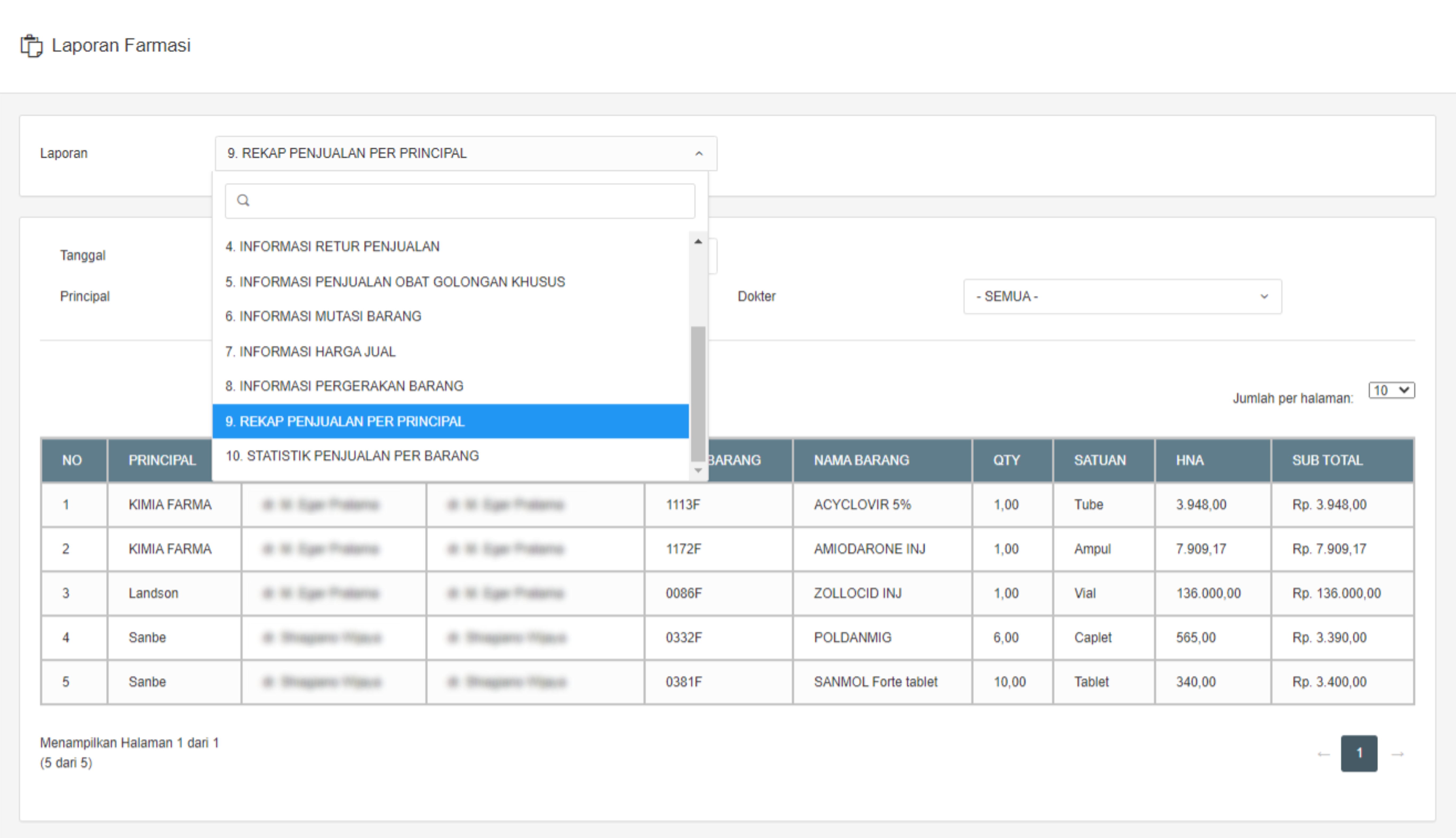Click the search magnifier icon in dropdown
The width and height of the screenshot is (1456, 838).
(x=243, y=200)
